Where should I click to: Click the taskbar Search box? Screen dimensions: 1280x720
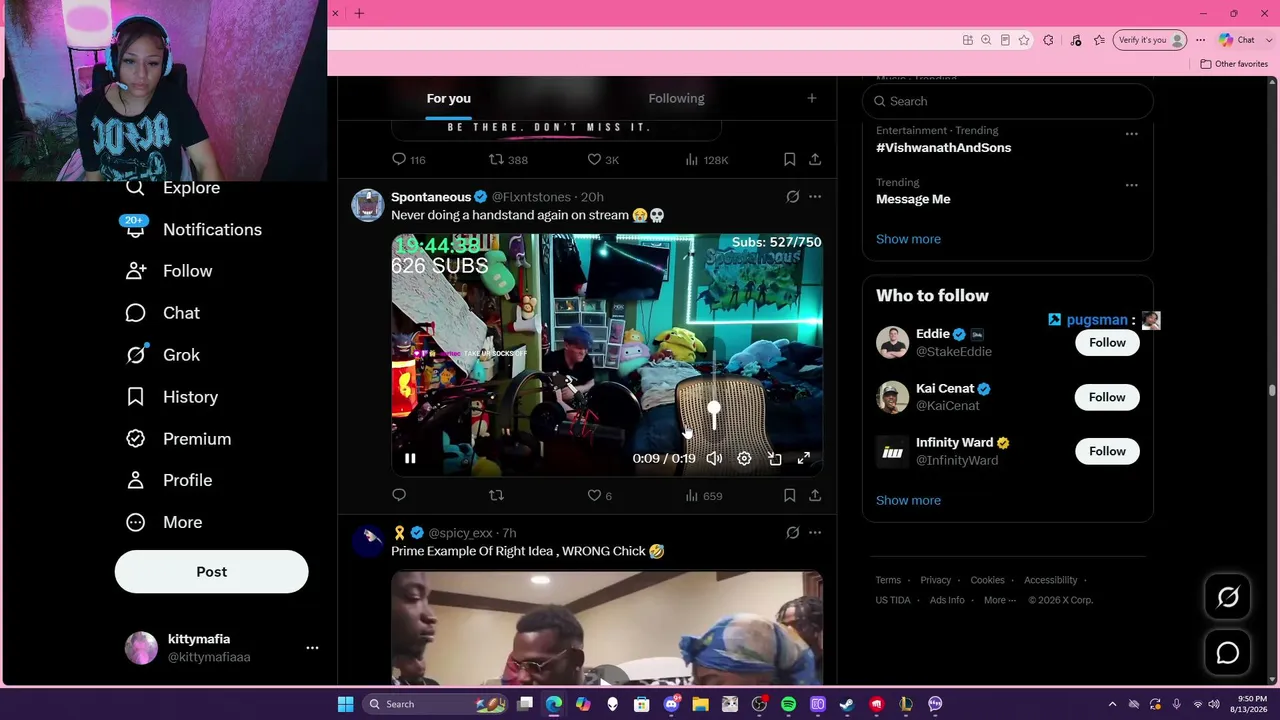(434, 704)
